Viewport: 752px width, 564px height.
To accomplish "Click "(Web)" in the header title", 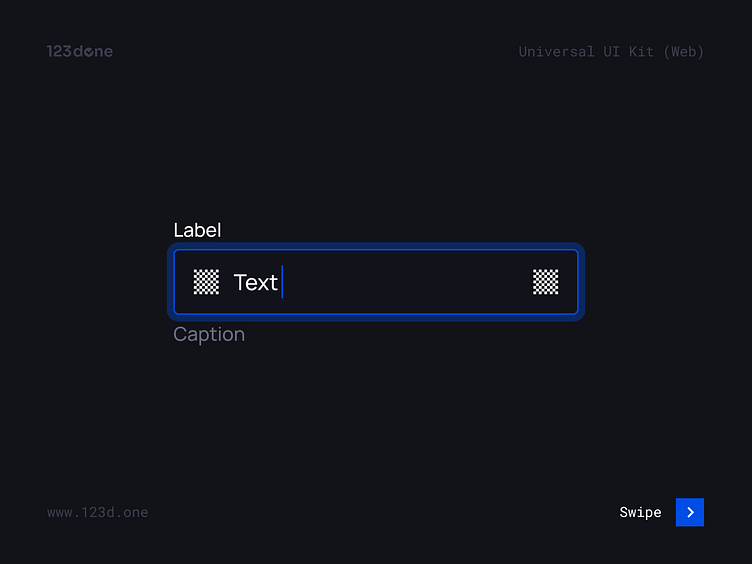I will click(684, 51).
